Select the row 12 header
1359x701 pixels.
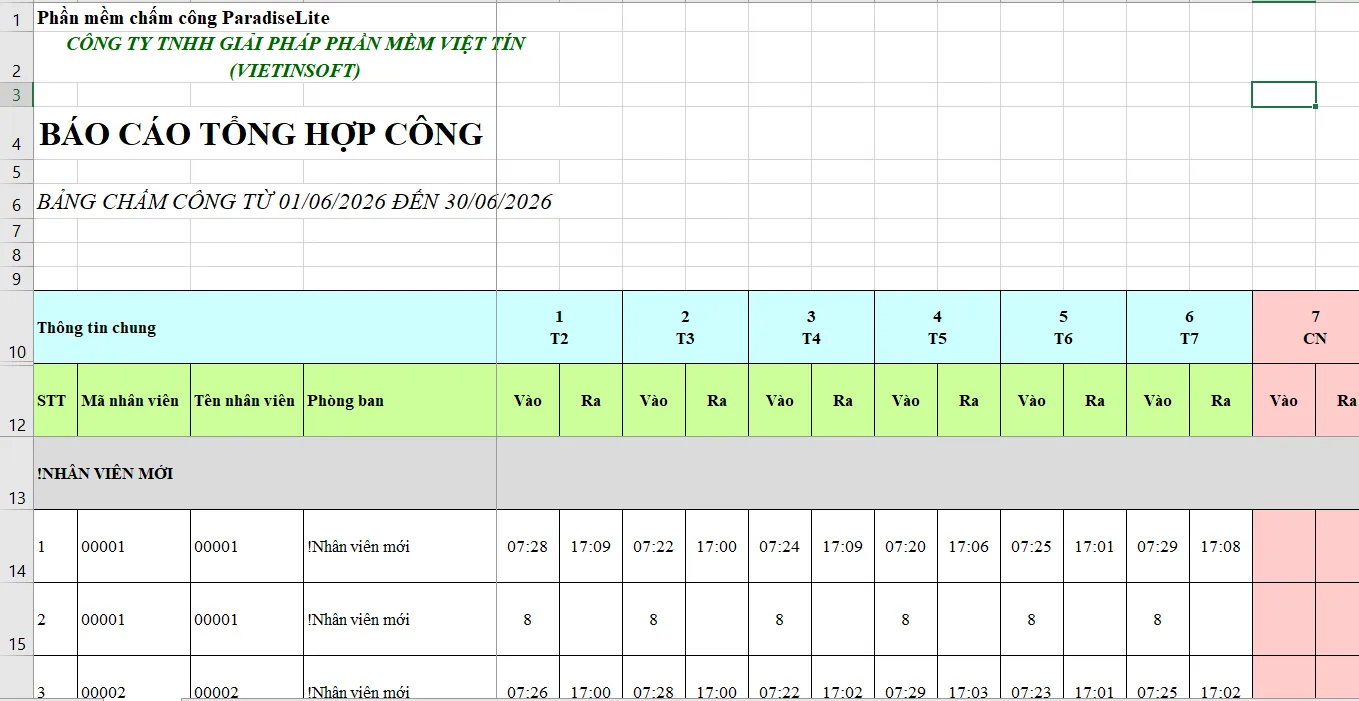click(16, 400)
